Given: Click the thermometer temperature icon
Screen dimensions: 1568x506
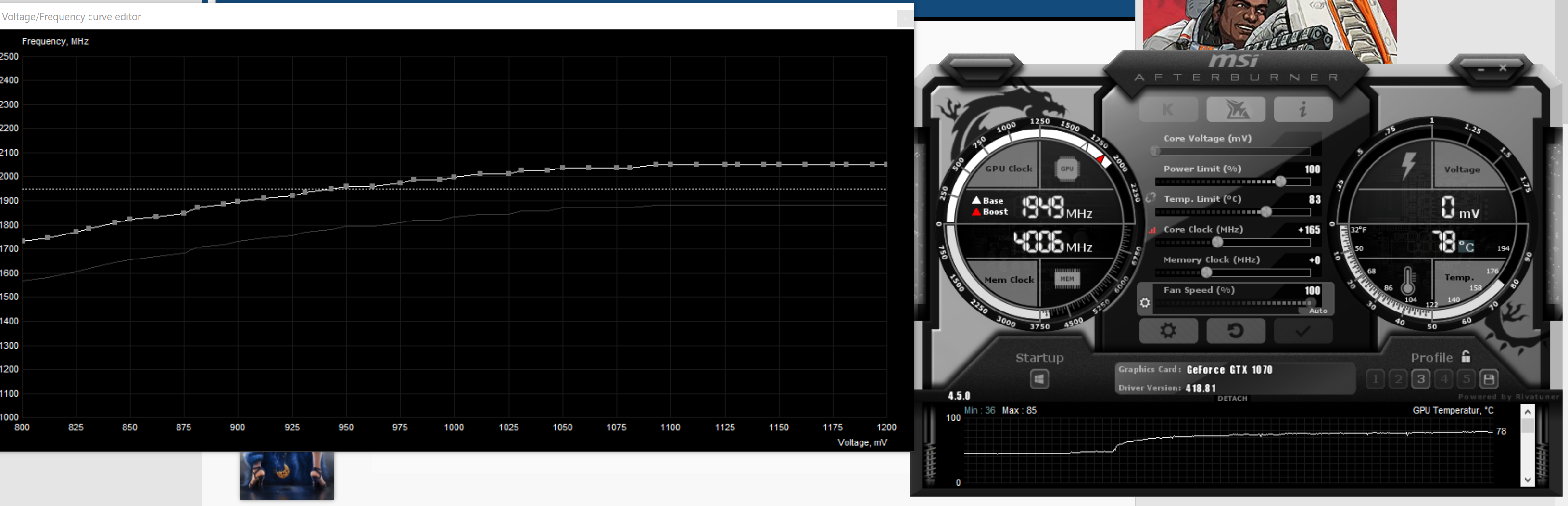Looking at the screenshot, I should [1407, 281].
